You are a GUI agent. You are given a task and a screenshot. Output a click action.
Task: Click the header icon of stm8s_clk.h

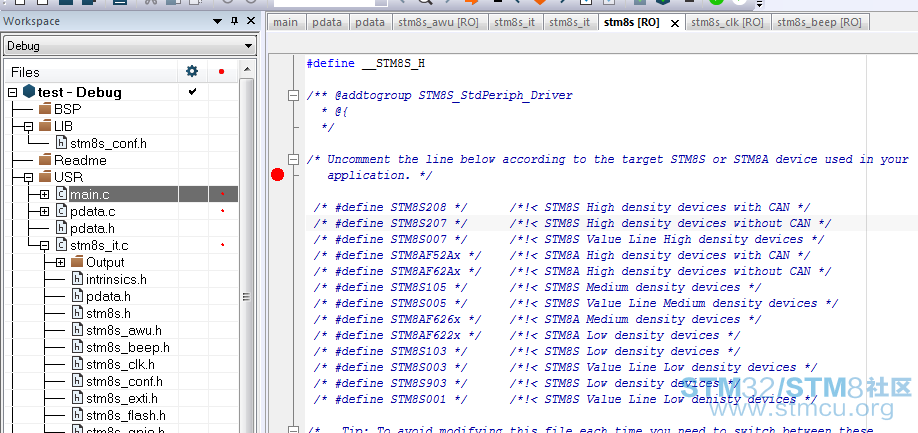tap(77, 365)
